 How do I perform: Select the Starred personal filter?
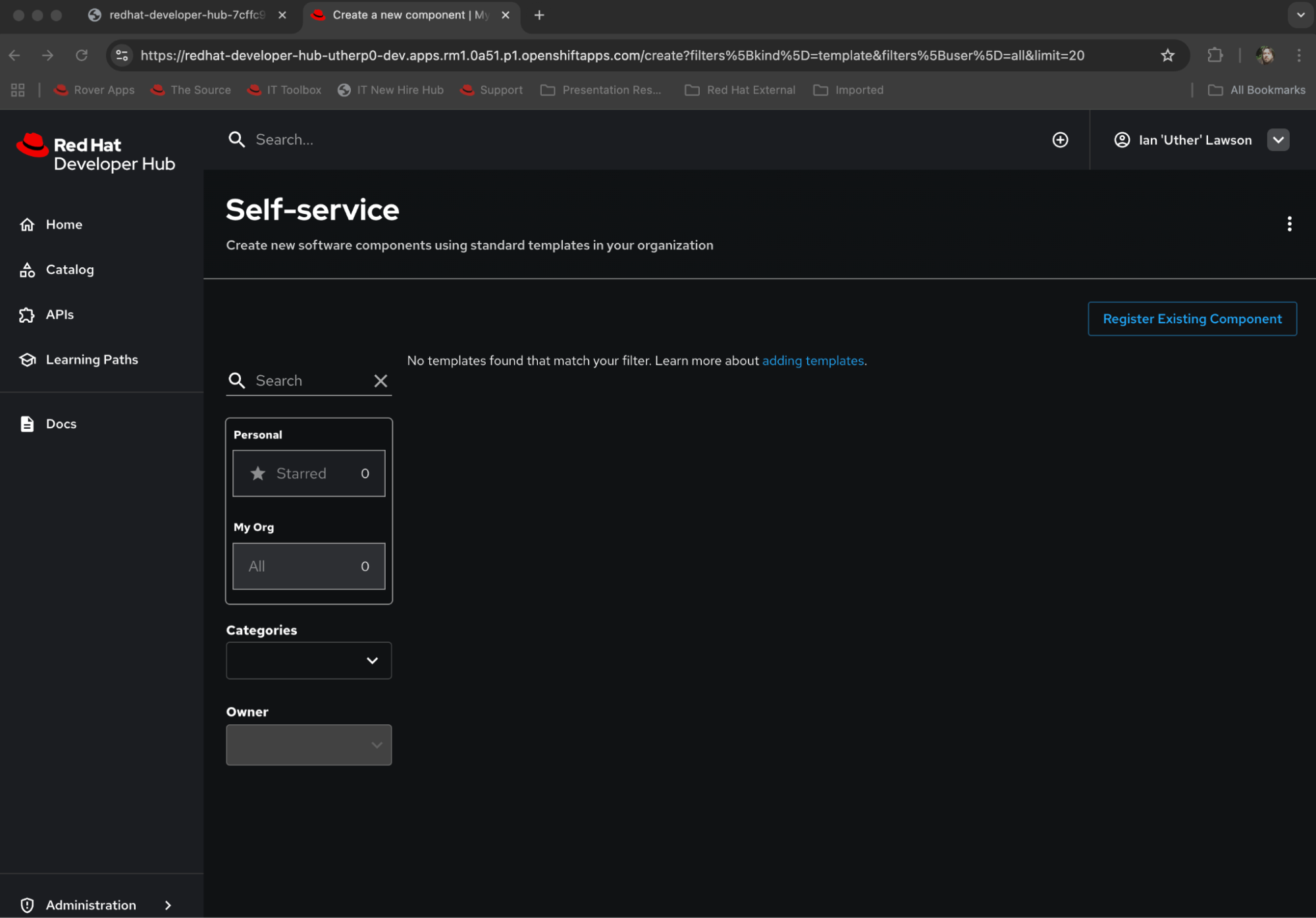point(308,473)
